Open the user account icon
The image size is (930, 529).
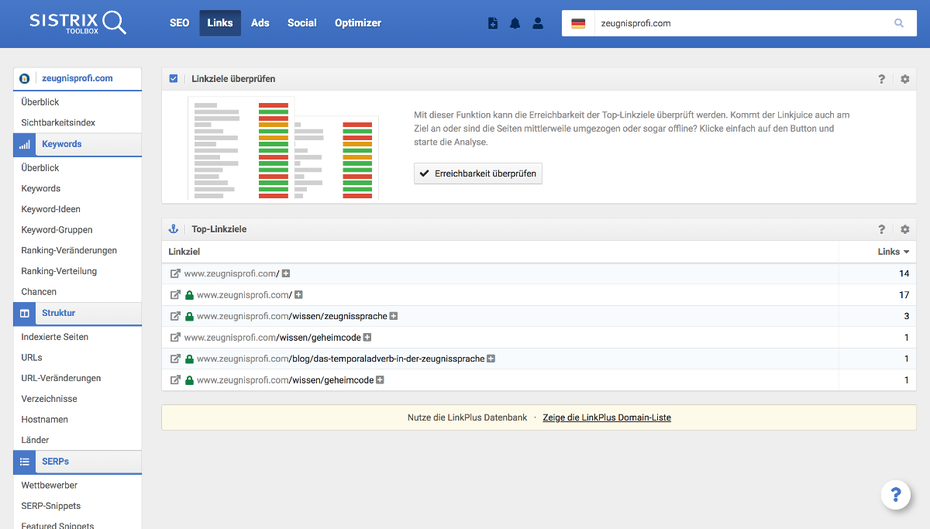pos(537,23)
